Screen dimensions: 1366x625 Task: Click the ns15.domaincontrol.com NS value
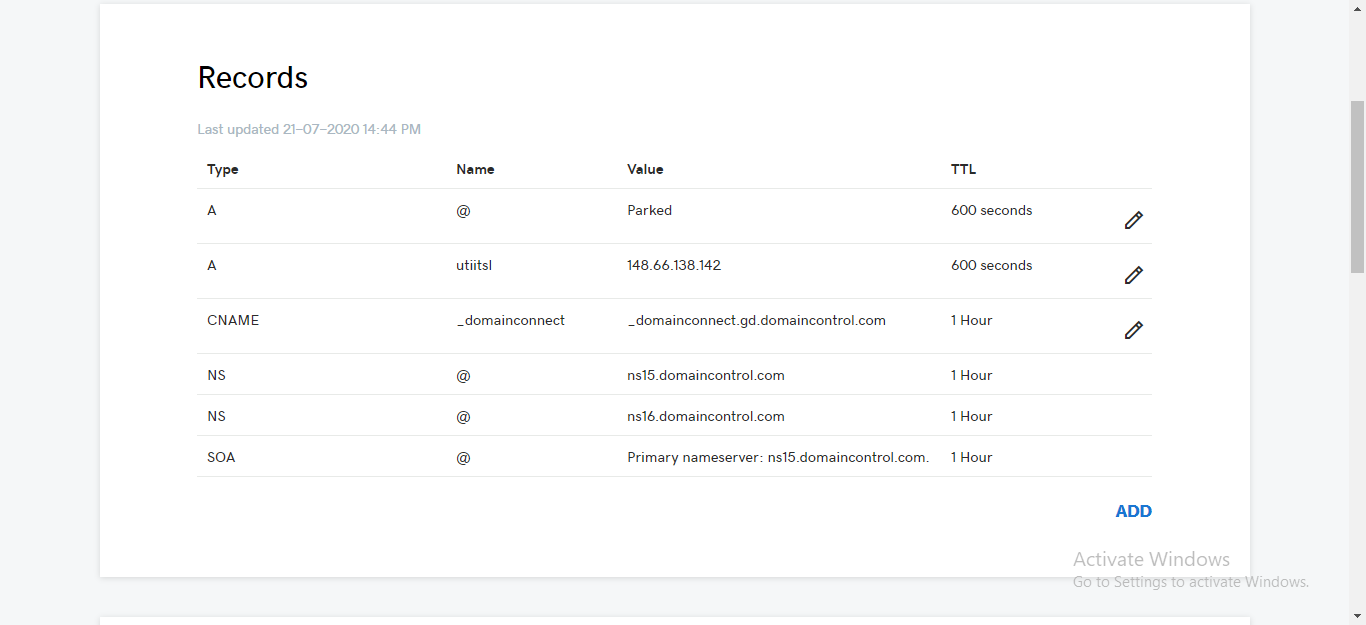click(705, 375)
